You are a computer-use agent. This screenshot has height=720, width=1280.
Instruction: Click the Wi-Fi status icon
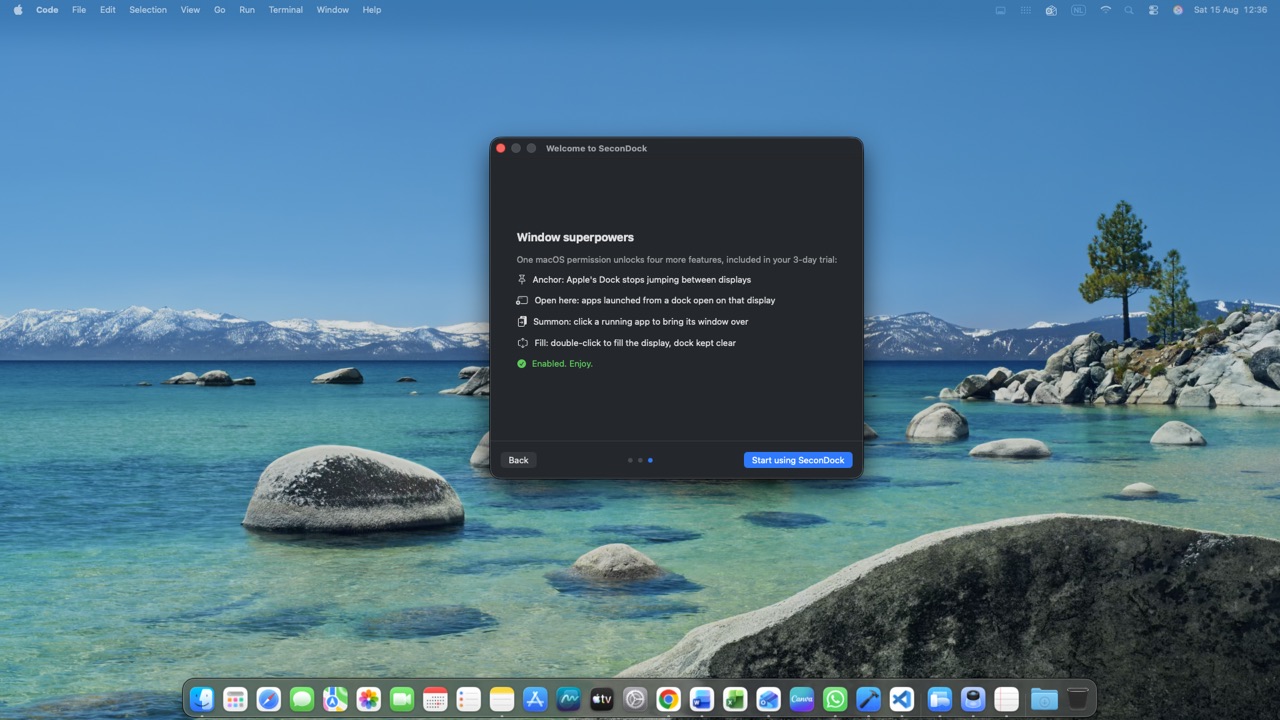click(1105, 10)
